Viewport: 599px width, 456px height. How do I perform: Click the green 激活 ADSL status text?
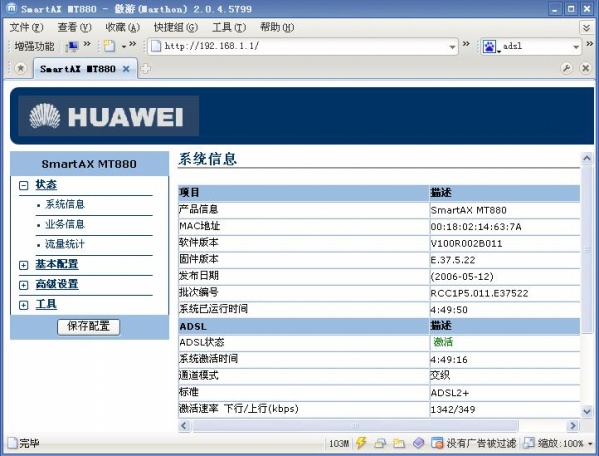443,342
